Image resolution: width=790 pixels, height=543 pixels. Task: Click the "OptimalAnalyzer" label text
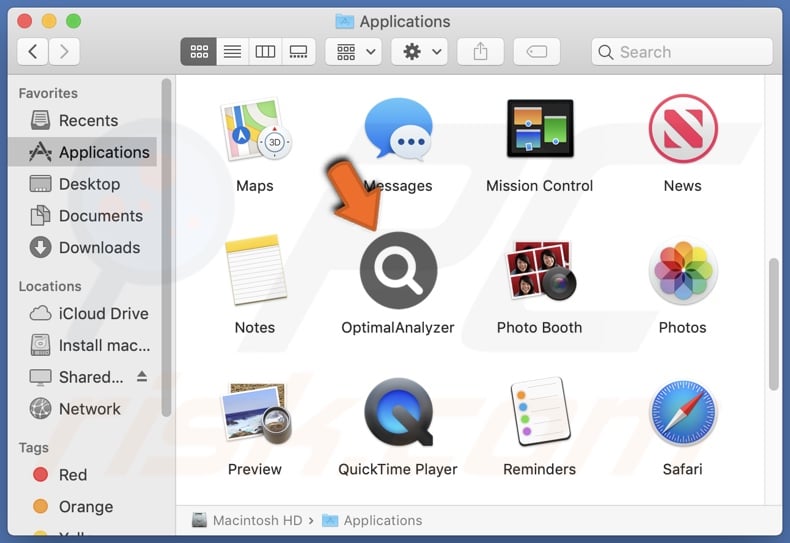pyautogui.click(x=398, y=327)
